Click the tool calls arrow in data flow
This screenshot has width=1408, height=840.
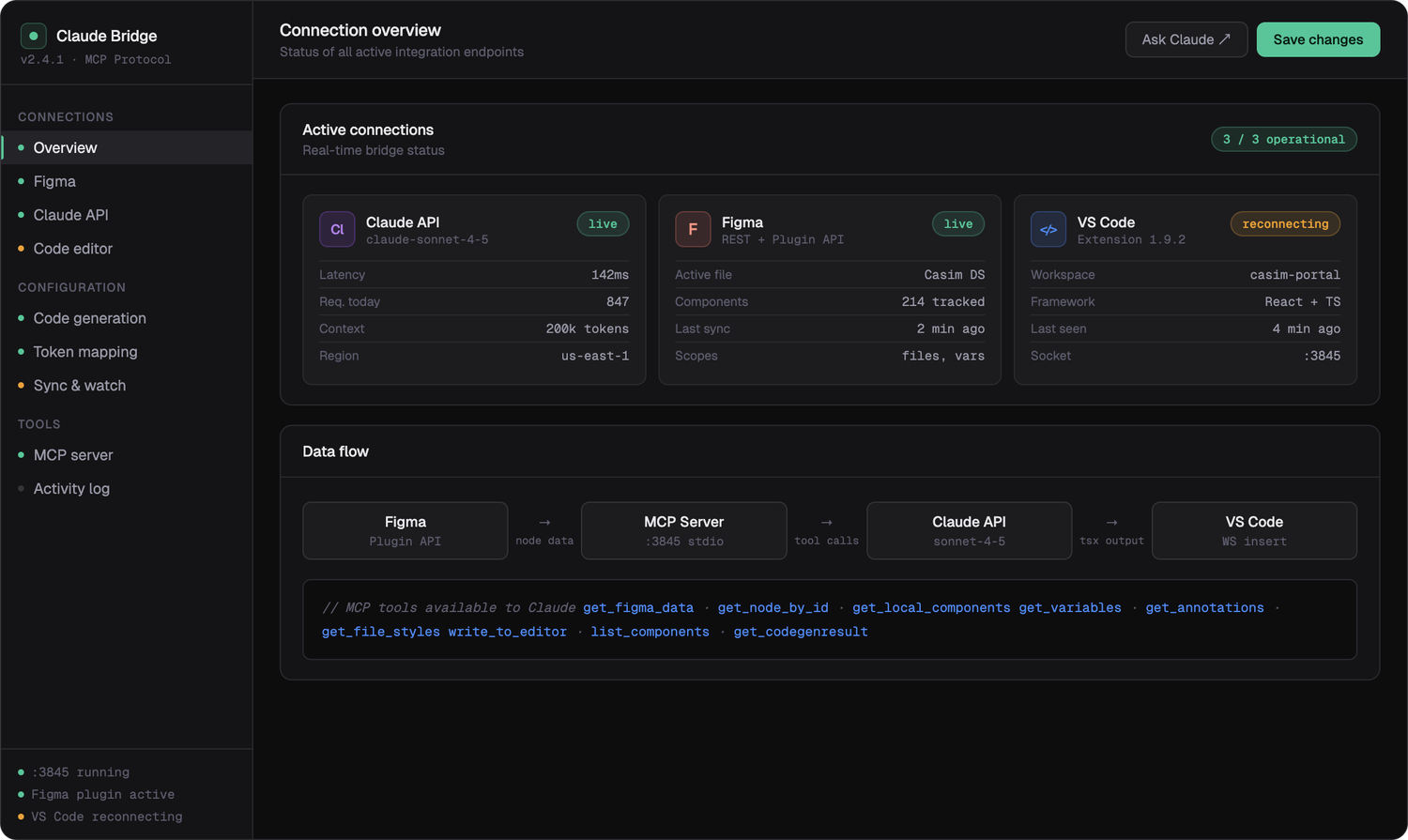click(x=826, y=523)
